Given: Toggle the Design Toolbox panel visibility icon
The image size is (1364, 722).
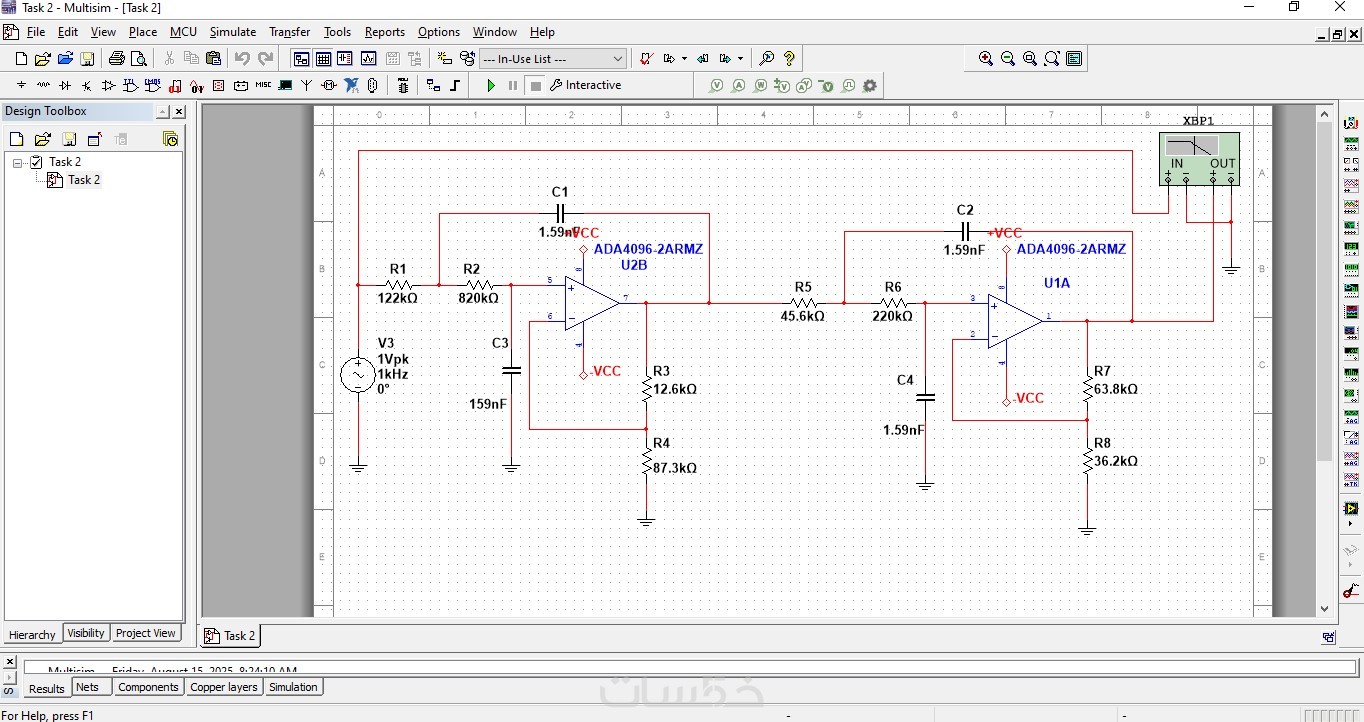Looking at the screenshot, I should [301, 59].
